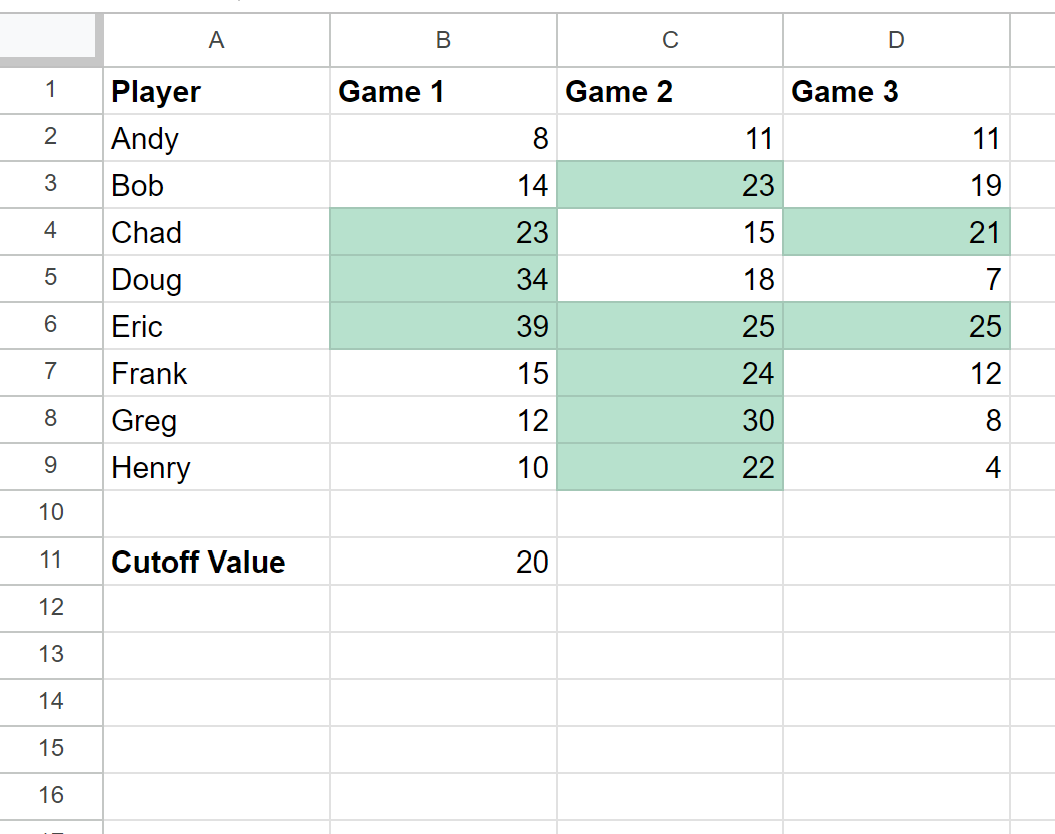Select column D header
The width and height of the screenshot is (1055, 834).
(896, 40)
